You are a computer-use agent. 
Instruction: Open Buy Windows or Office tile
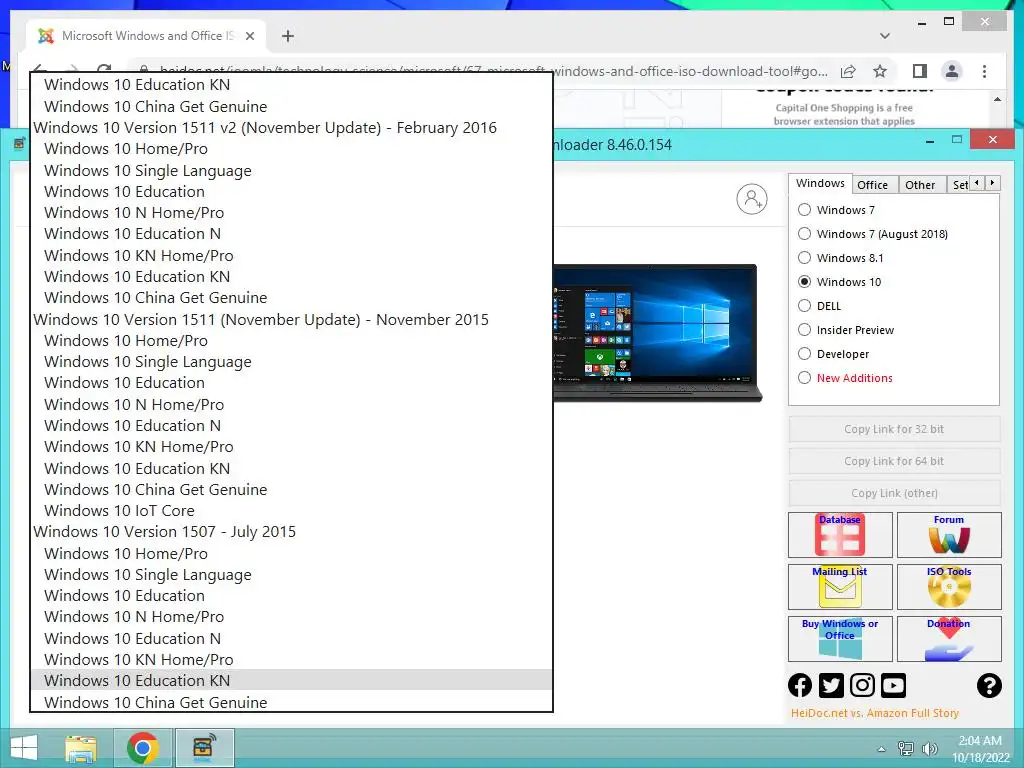coord(840,639)
